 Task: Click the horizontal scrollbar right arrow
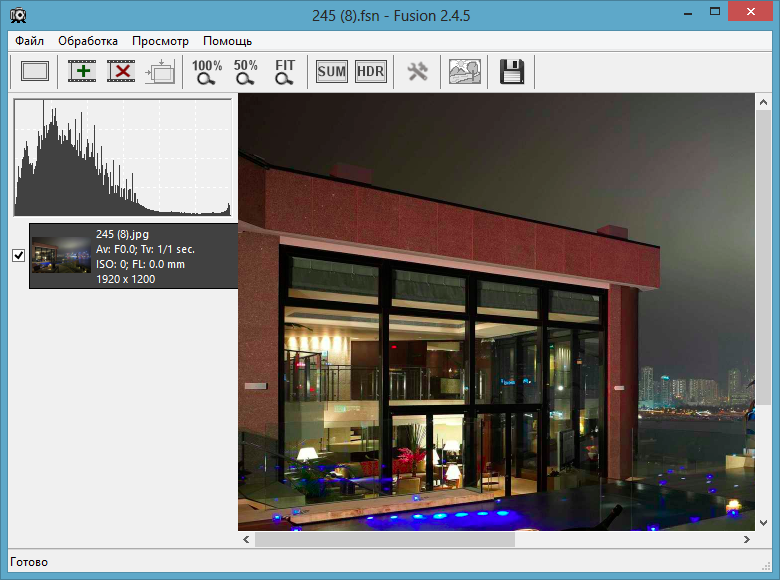coord(747,539)
